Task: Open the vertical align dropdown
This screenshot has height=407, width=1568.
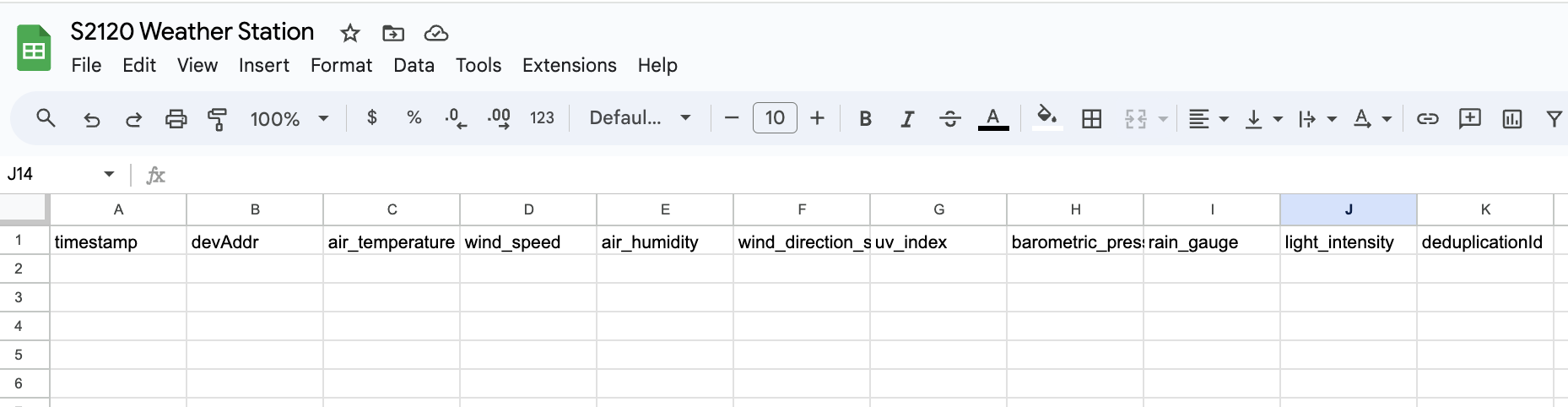Action: pyautogui.click(x=1263, y=119)
